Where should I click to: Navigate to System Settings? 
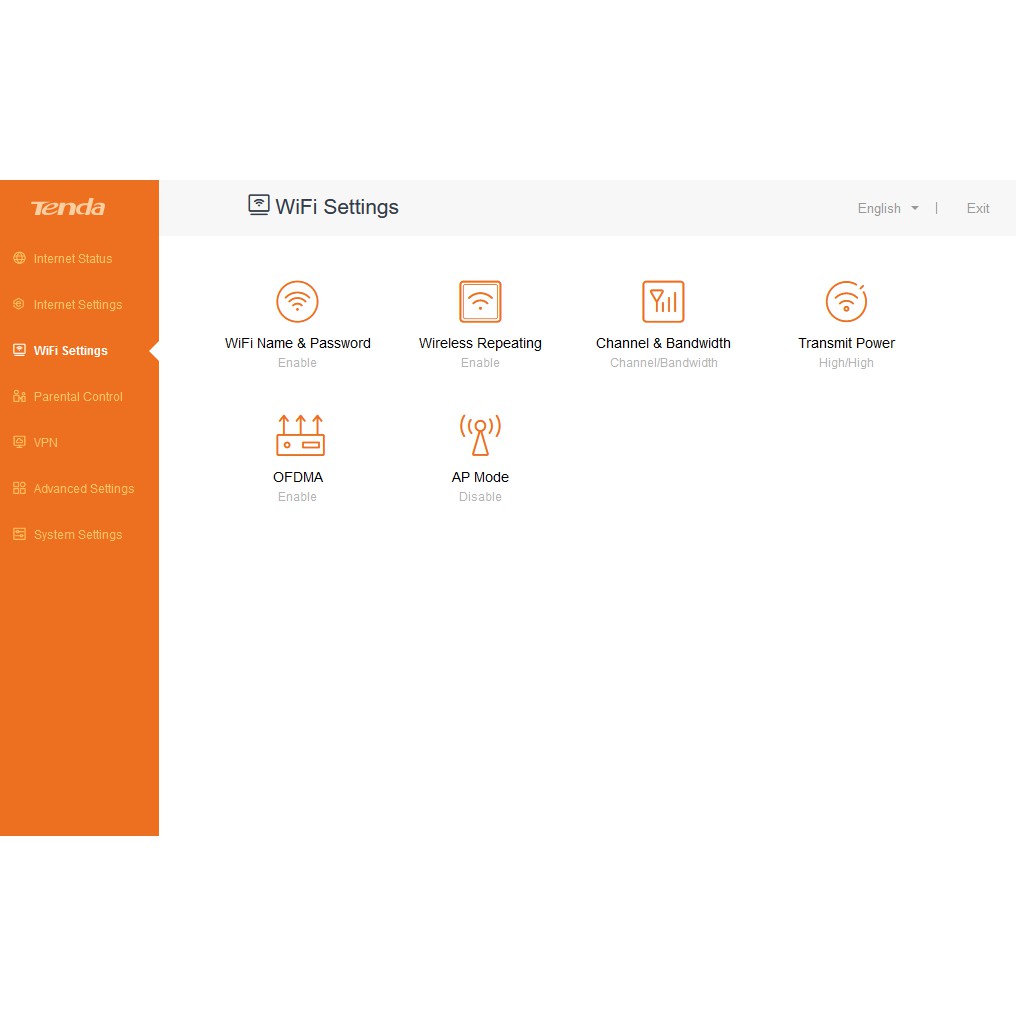(x=78, y=535)
